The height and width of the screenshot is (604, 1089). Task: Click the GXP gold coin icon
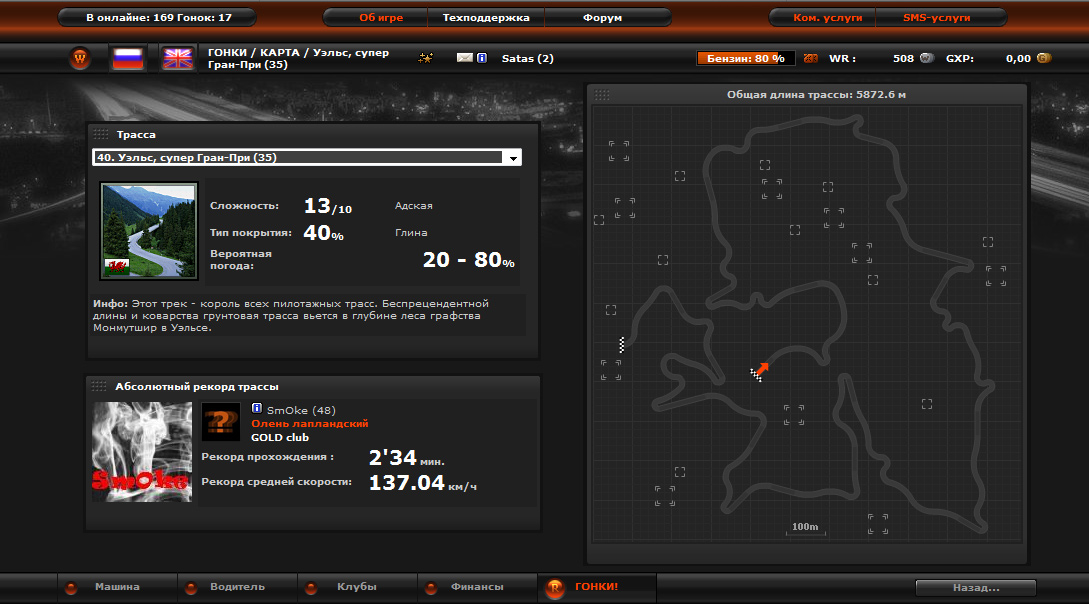click(x=1043, y=58)
